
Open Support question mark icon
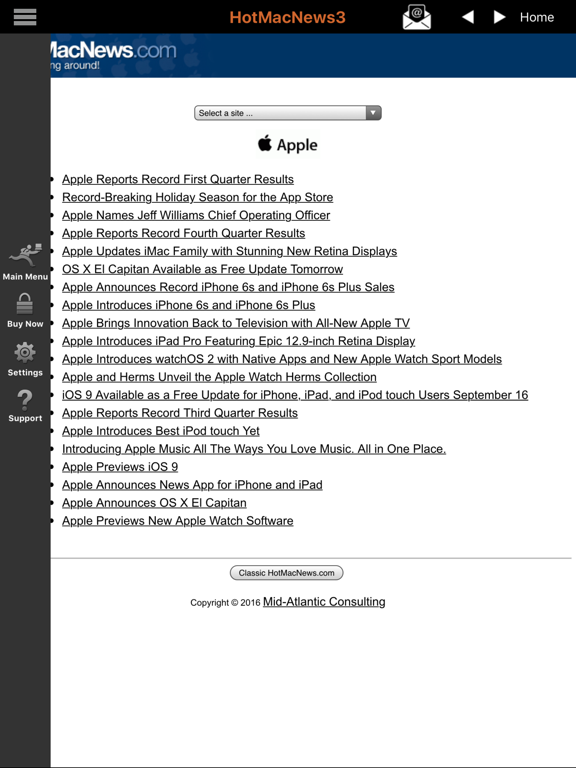[x=25, y=406]
